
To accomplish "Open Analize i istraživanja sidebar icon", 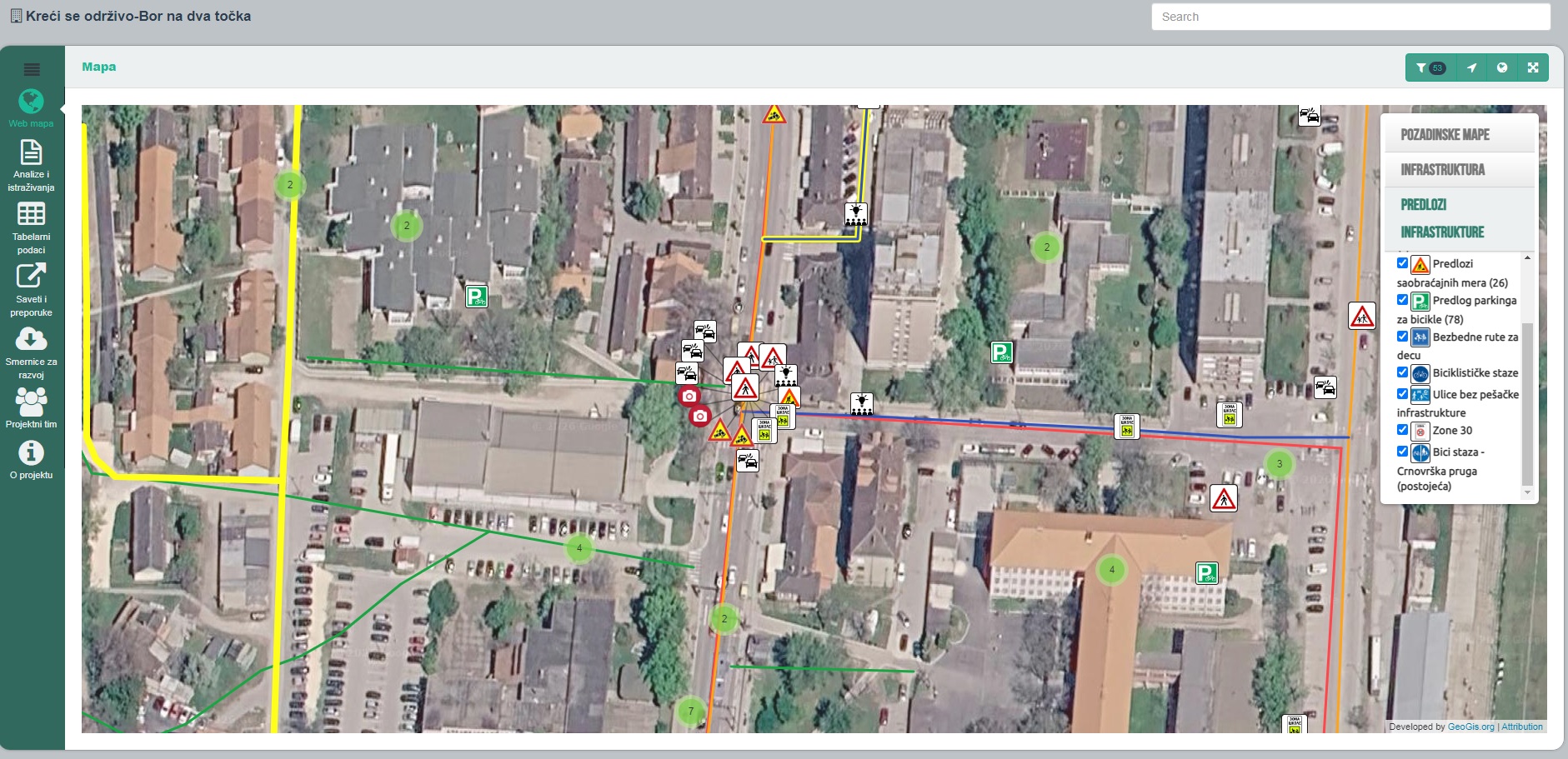I will tap(31, 152).
